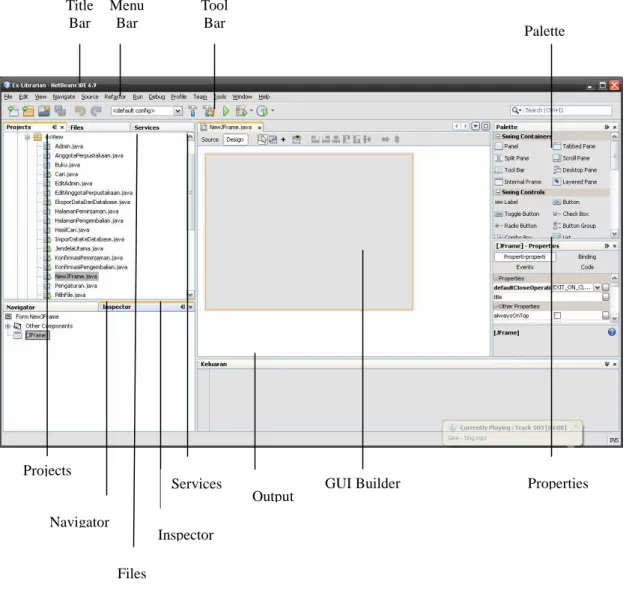Viewport: 626px width, 594px height.
Task: Click the Search (Ctrl+I) field
Action: coord(561,110)
